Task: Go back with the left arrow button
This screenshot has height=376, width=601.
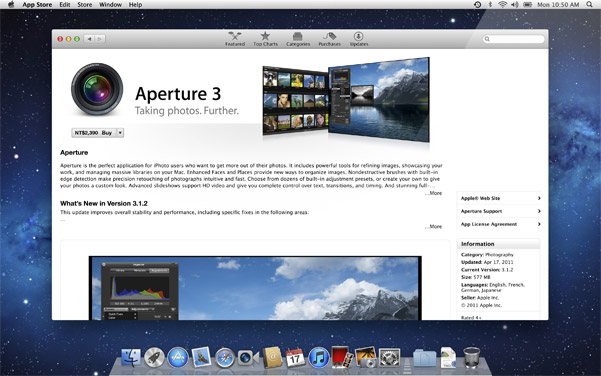Action: (89, 39)
